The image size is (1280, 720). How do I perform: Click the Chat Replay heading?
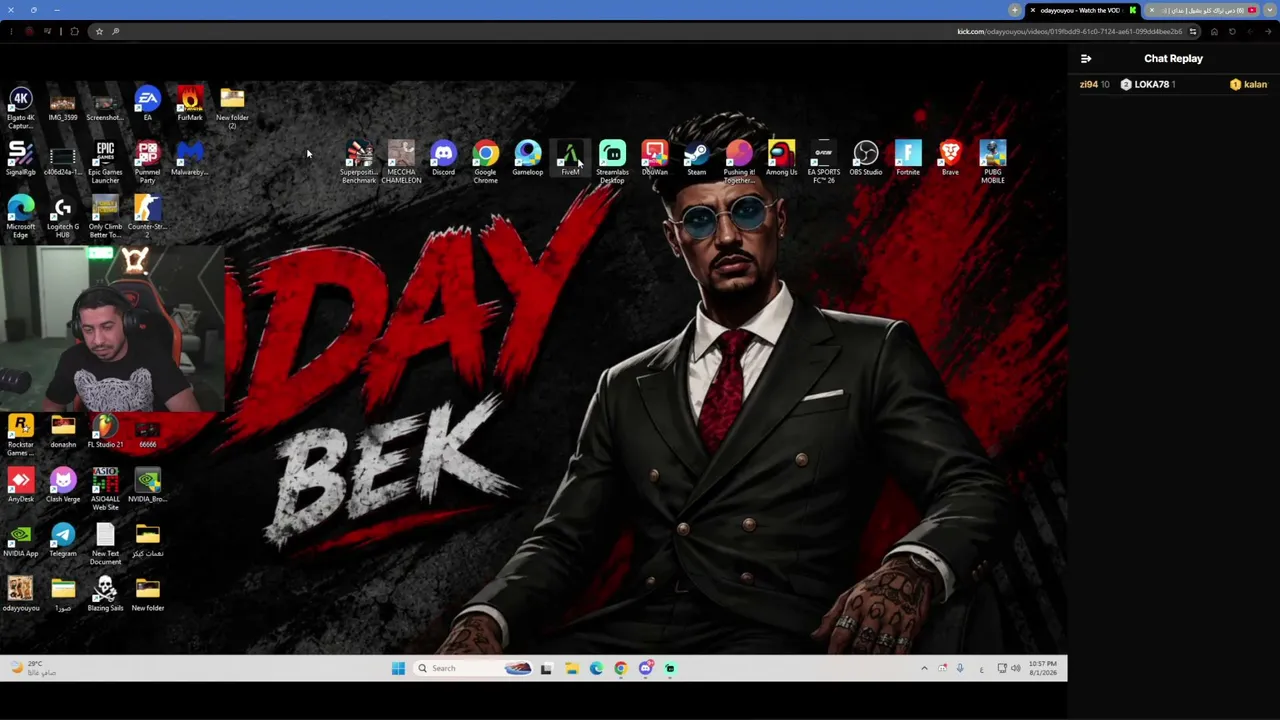1173,58
